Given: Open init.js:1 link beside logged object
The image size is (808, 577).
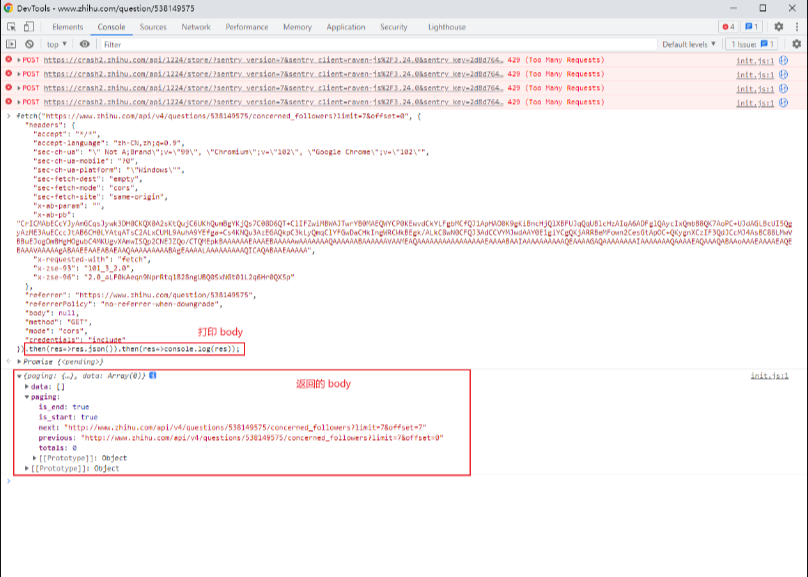Looking at the screenshot, I should click(769, 376).
